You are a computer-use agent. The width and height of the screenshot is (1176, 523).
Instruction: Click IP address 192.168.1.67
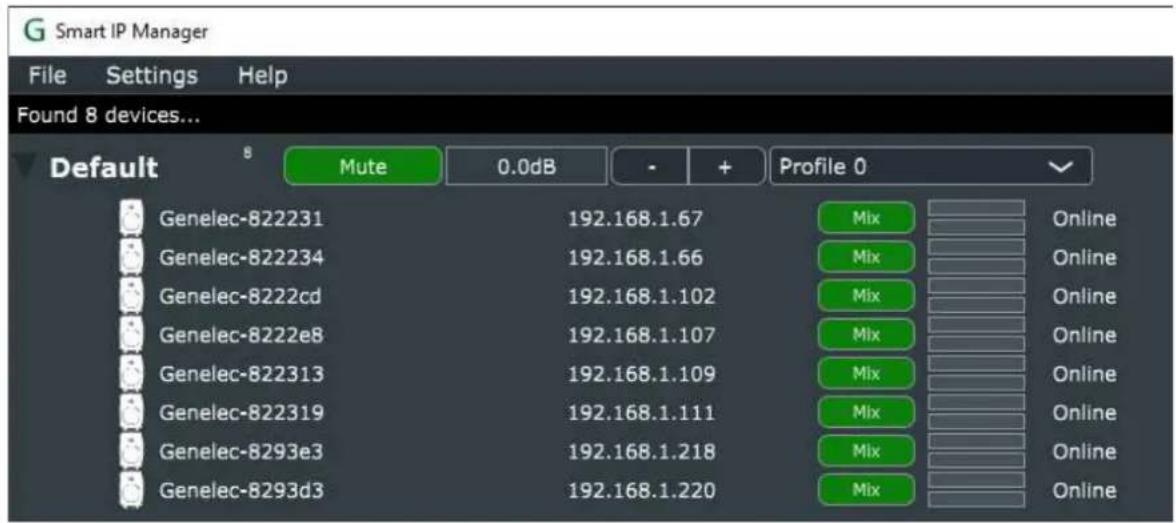coord(635,219)
